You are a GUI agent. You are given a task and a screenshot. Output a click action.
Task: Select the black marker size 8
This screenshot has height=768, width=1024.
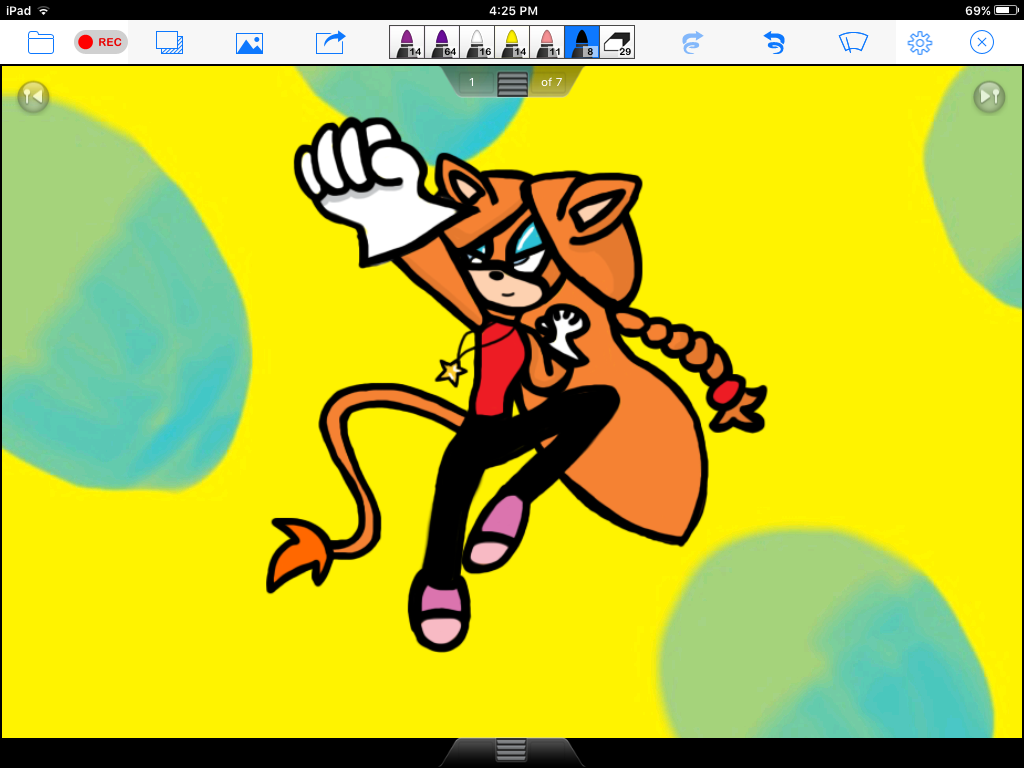pos(582,42)
